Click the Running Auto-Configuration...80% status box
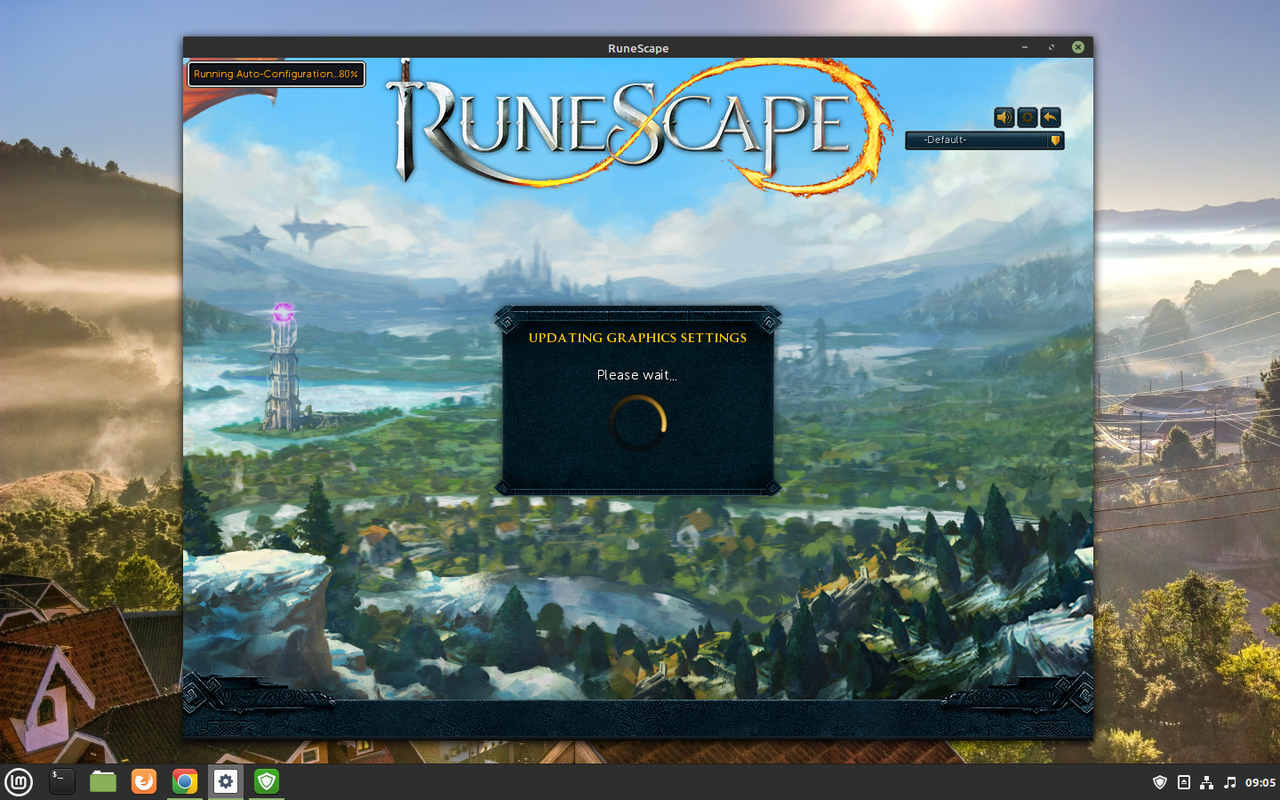Screen dimensions: 1280x800 (x=276, y=74)
